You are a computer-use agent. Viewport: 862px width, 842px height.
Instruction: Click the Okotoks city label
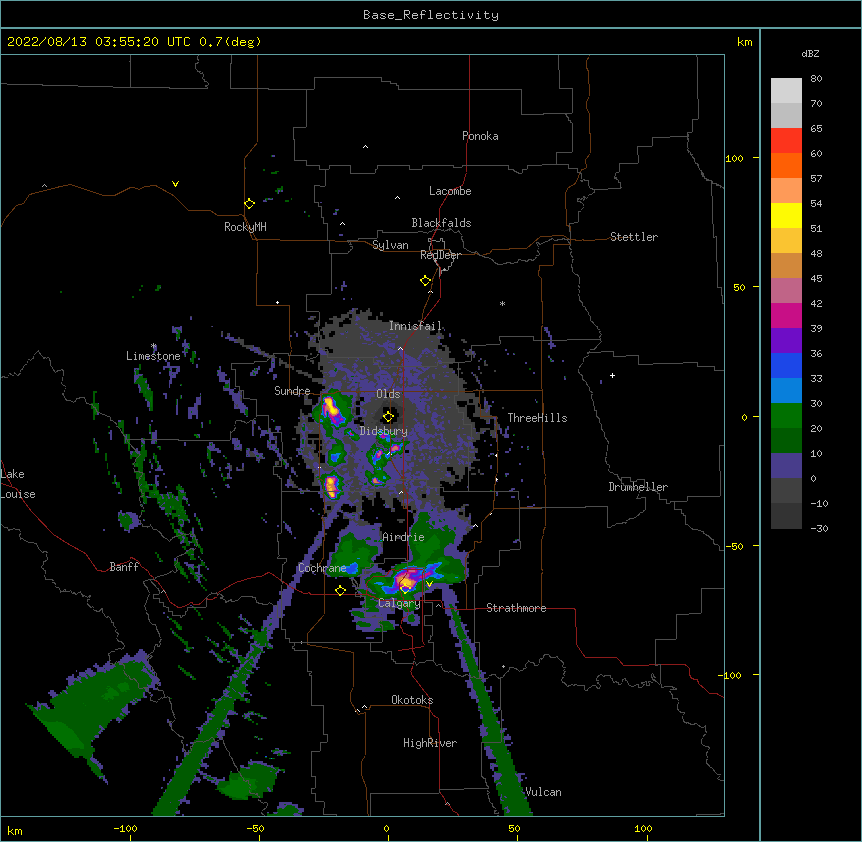pos(412,700)
